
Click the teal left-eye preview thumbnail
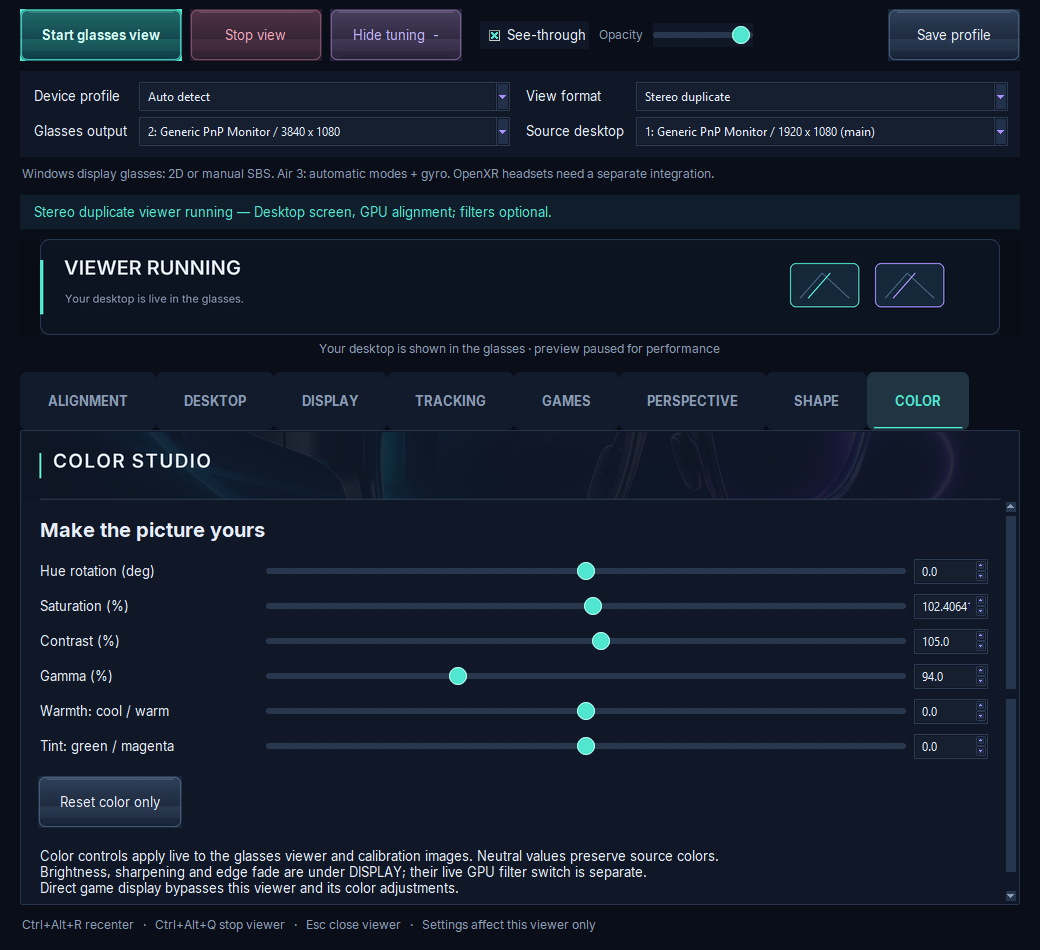[x=824, y=285]
